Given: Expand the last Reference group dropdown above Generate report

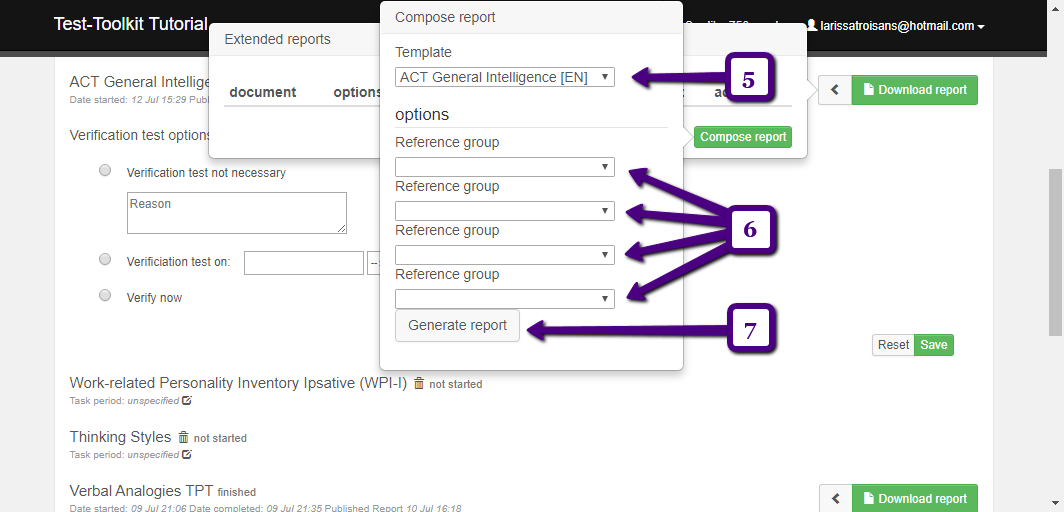Looking at the screenshot, I should point(505,299).
